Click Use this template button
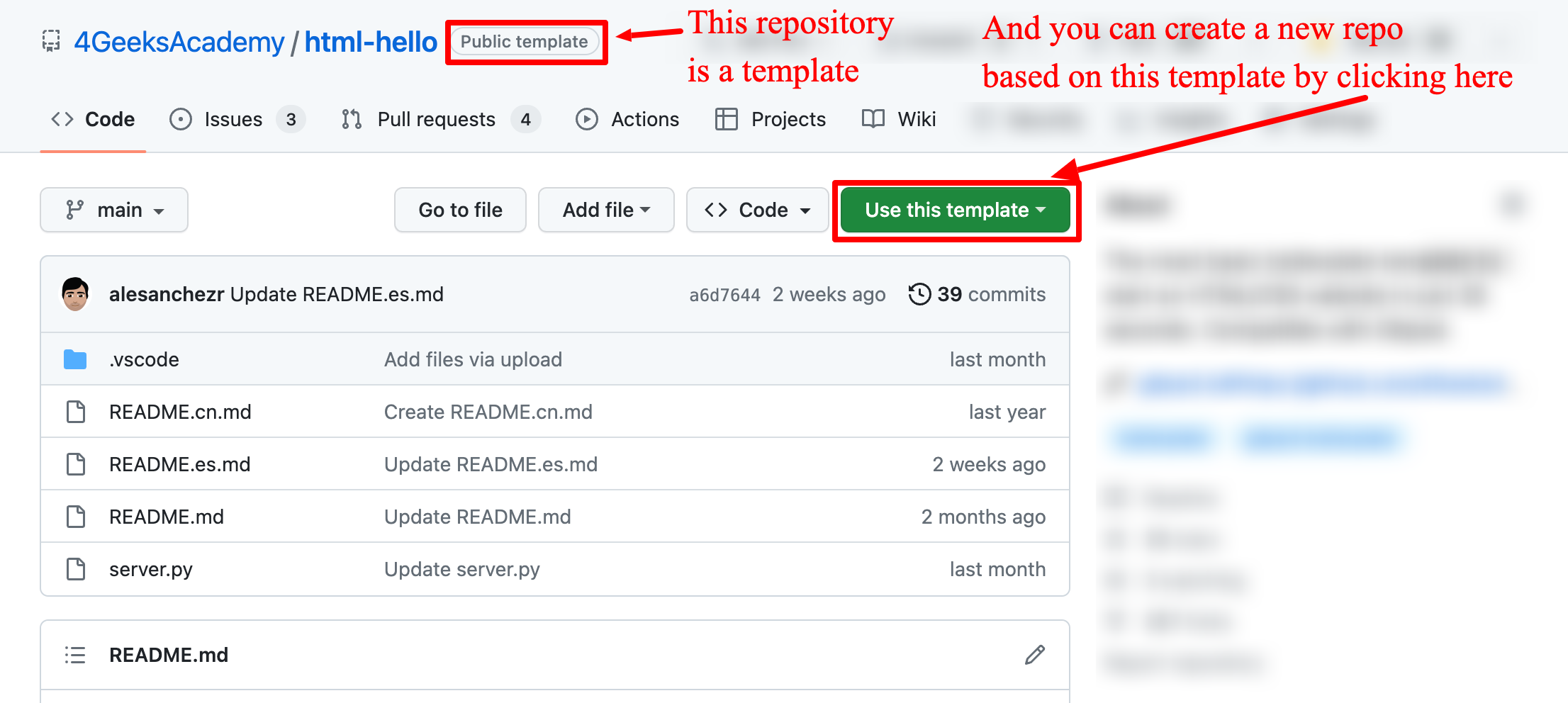The image size is (1568, 703). 956,210
